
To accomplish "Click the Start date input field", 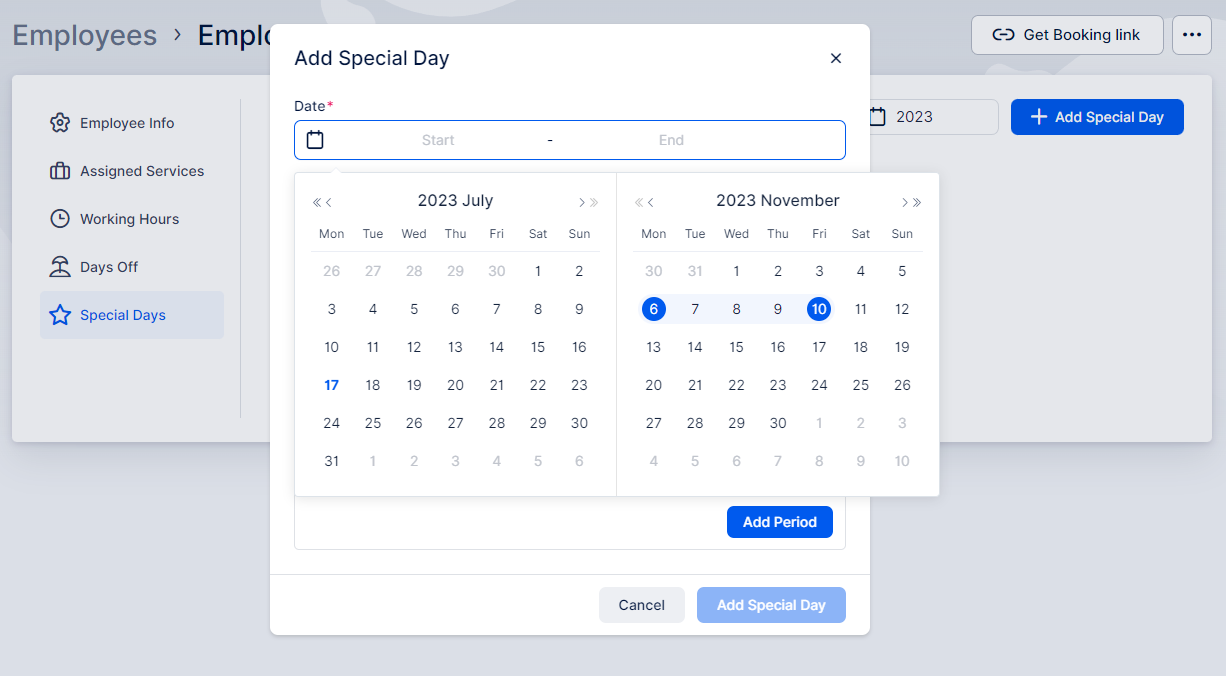I will pos(438,140).
